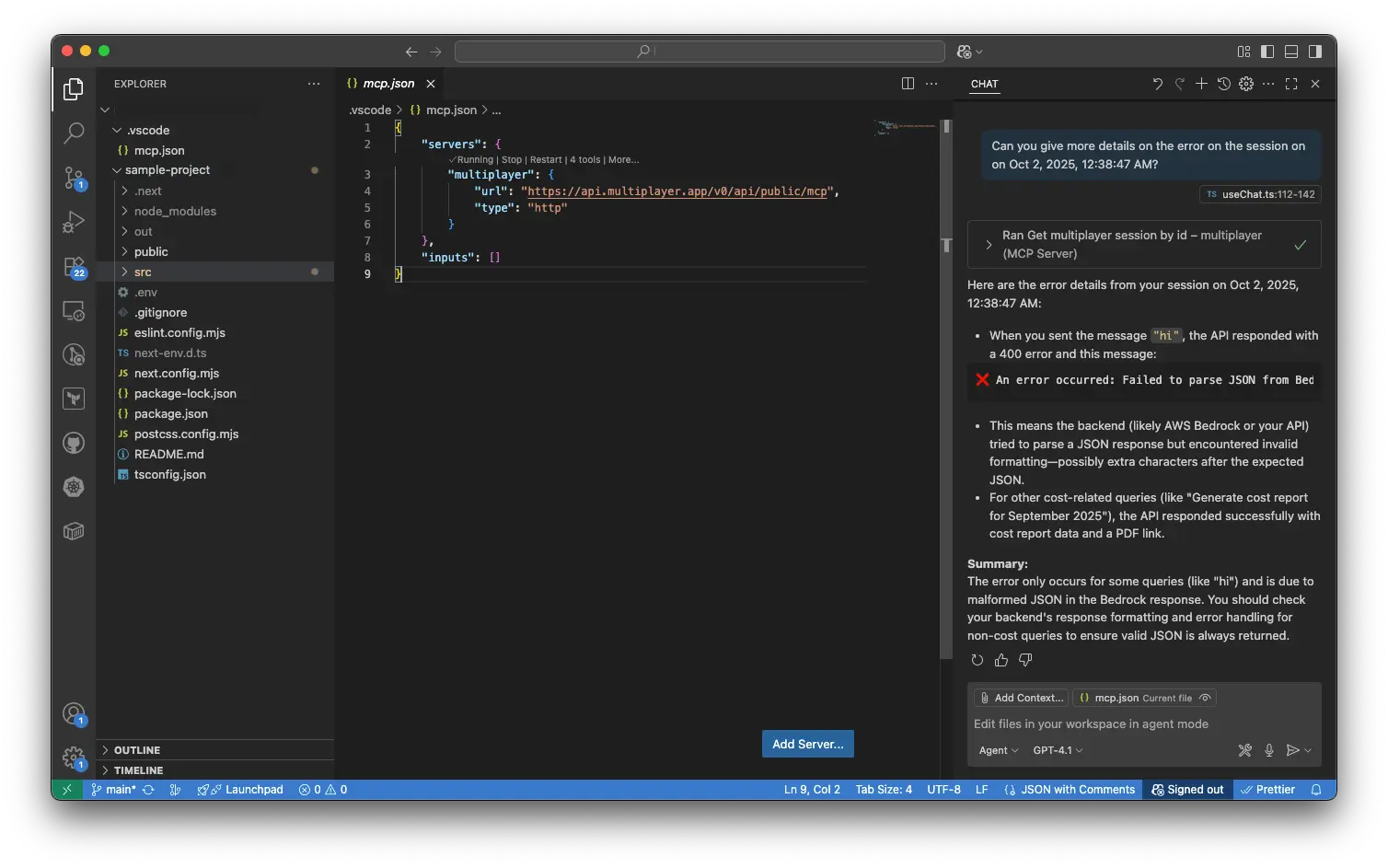Screen dimensions: 1388x868
Task: Open the Source Control view
Action: [x=74, y=177]
